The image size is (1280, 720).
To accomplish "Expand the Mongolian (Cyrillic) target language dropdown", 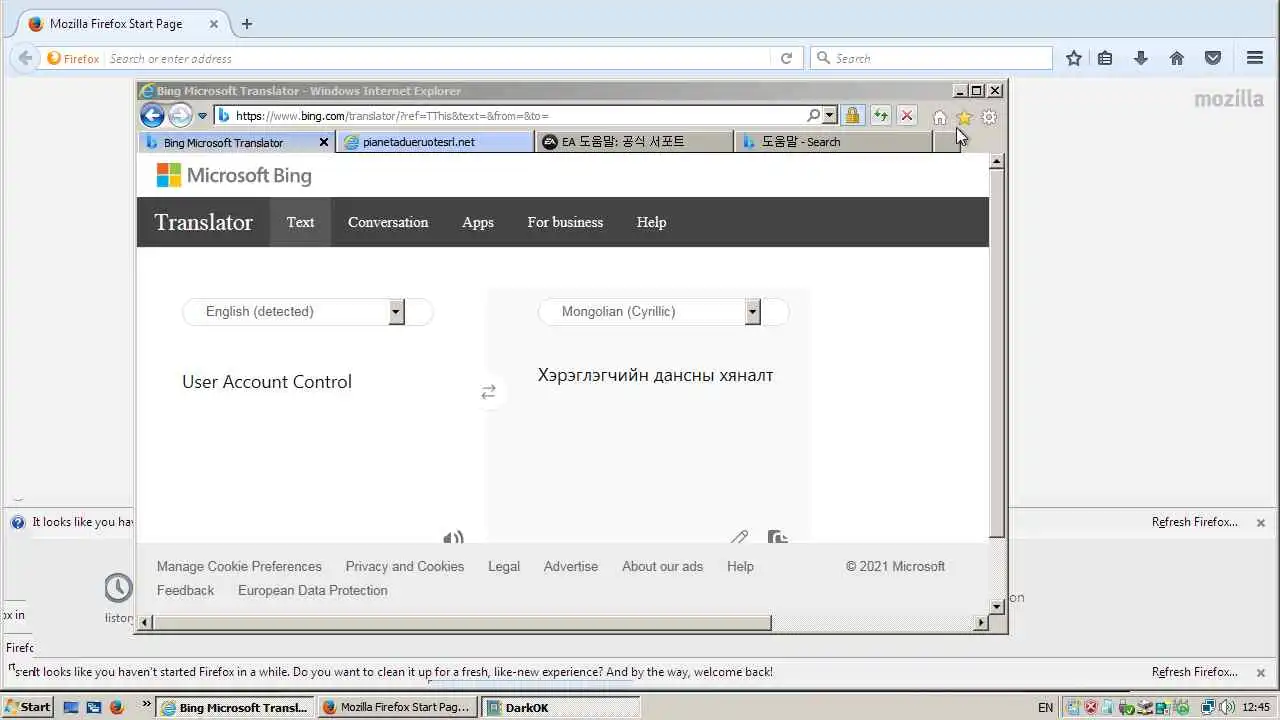I will point(752,312).
